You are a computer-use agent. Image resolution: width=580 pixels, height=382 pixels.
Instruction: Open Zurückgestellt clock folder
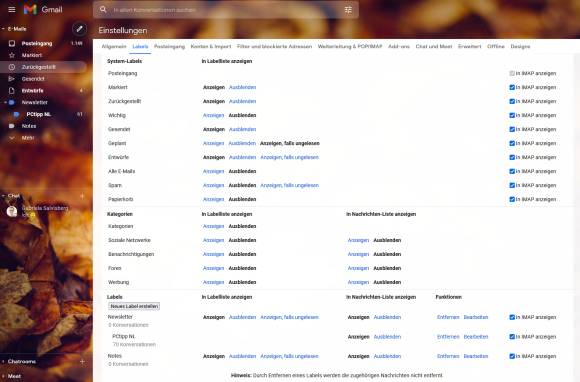click(x=12, y=67)
